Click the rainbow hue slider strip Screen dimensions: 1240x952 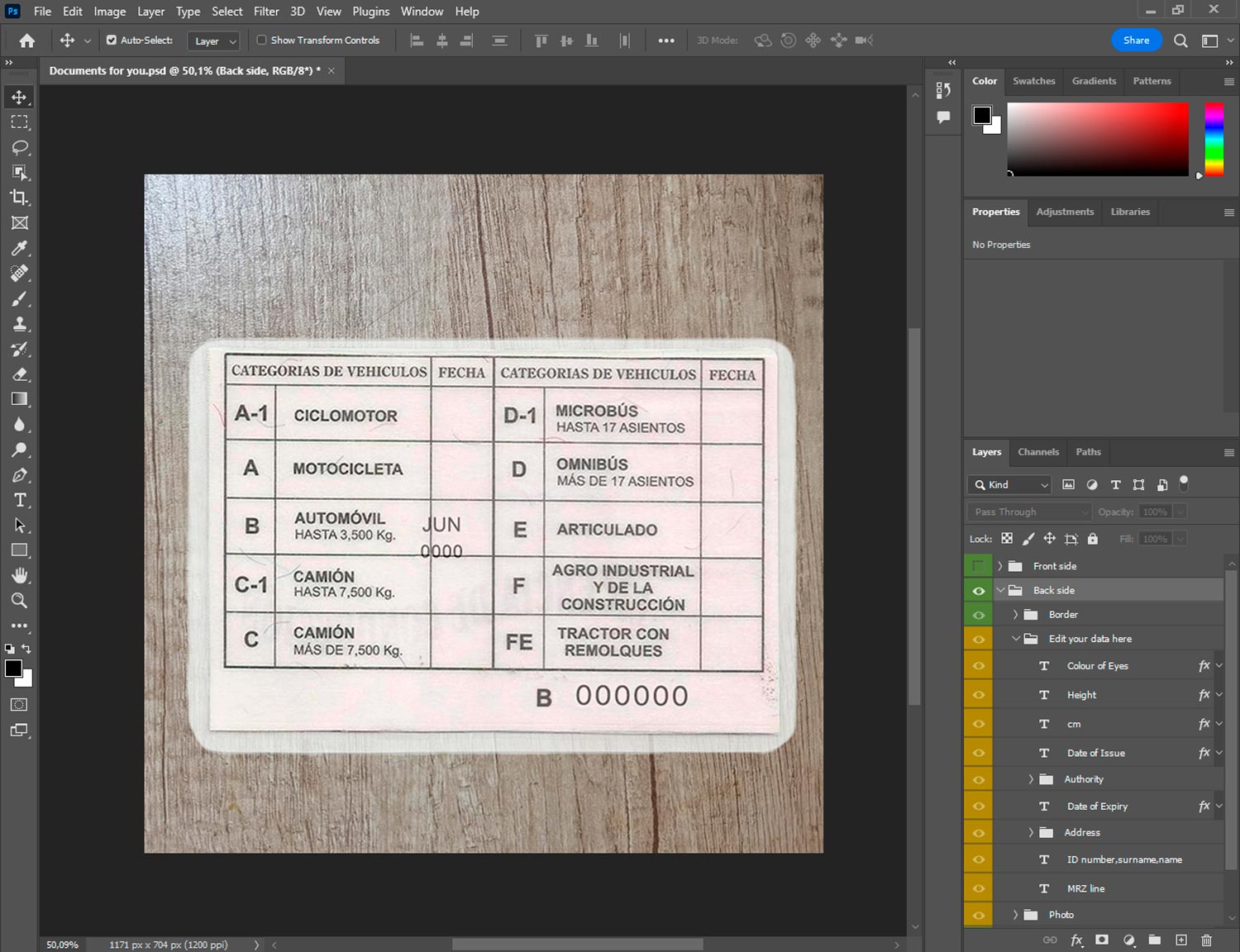click(x=1214, y=139)
